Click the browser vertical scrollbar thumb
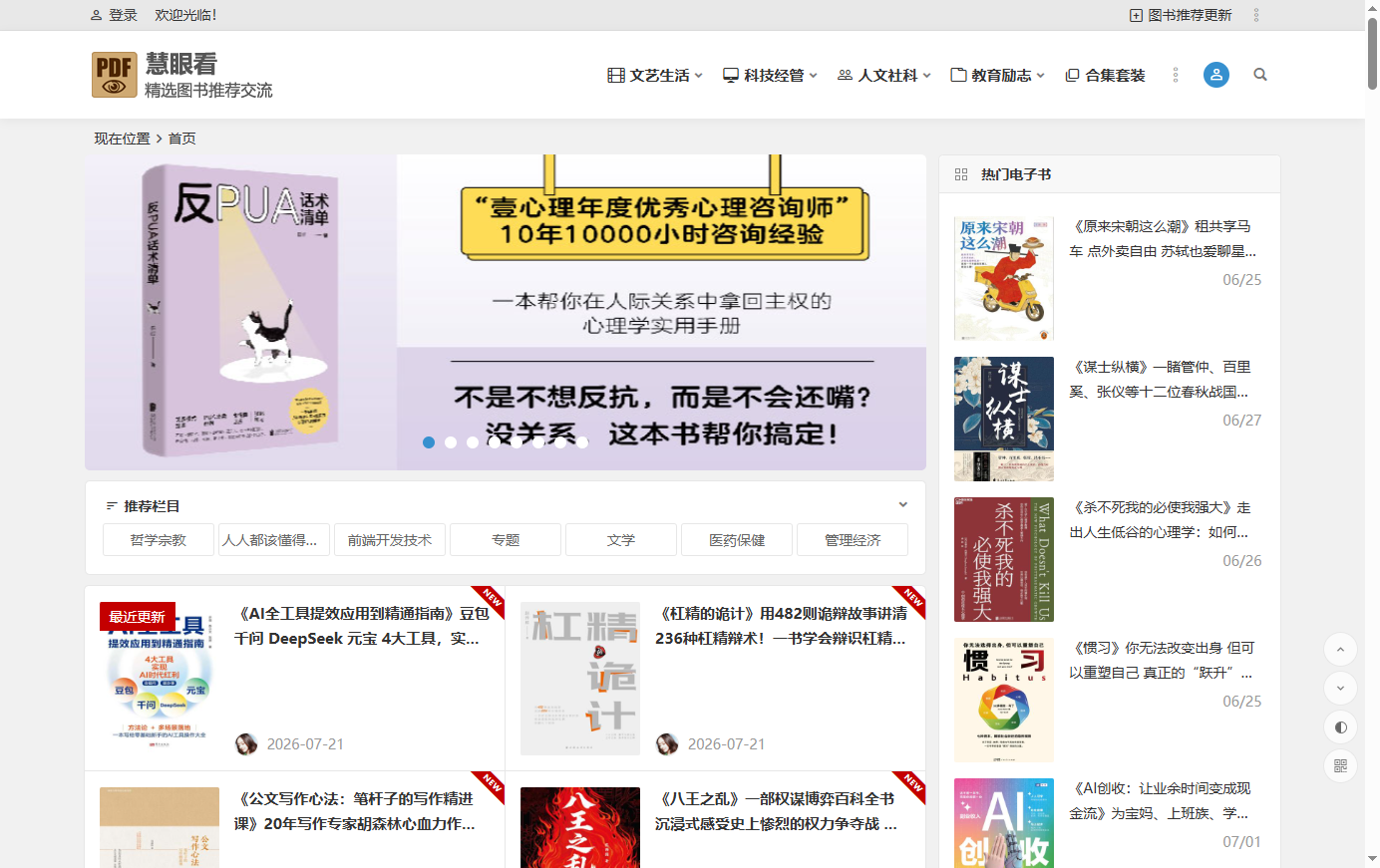 click(1372, 54)
